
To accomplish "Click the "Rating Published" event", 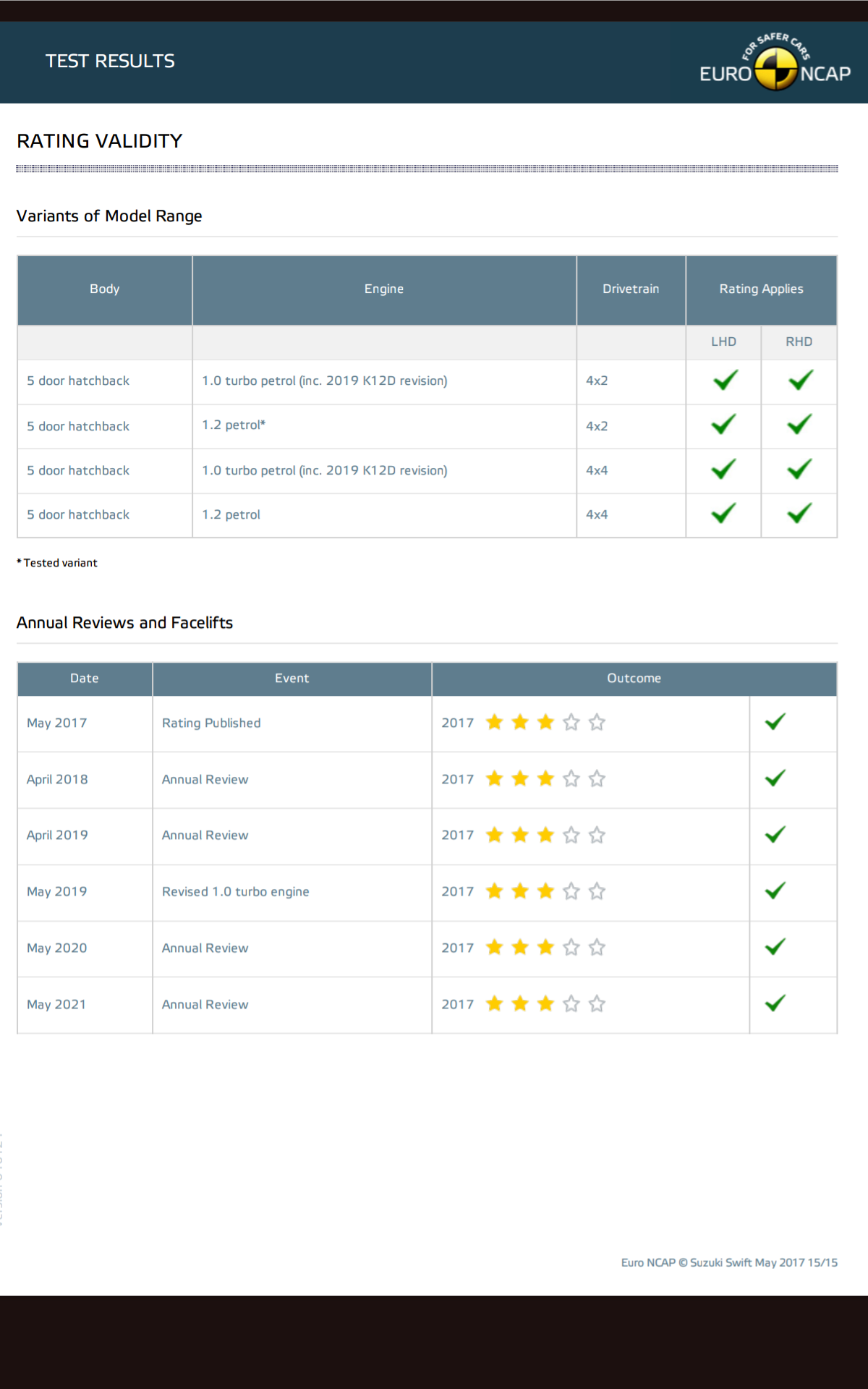I will click(x=211, y=723).
